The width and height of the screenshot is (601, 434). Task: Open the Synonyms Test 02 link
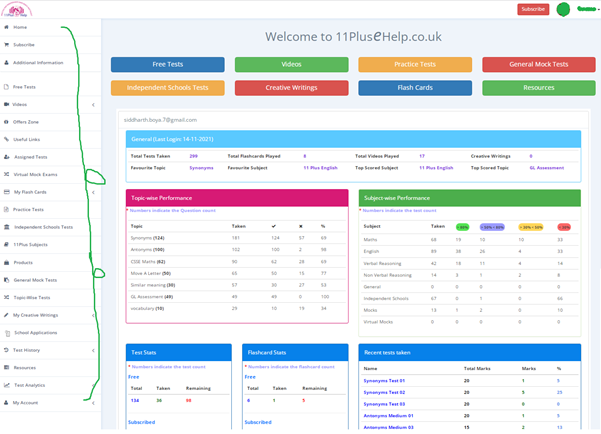tap(384, 393)
